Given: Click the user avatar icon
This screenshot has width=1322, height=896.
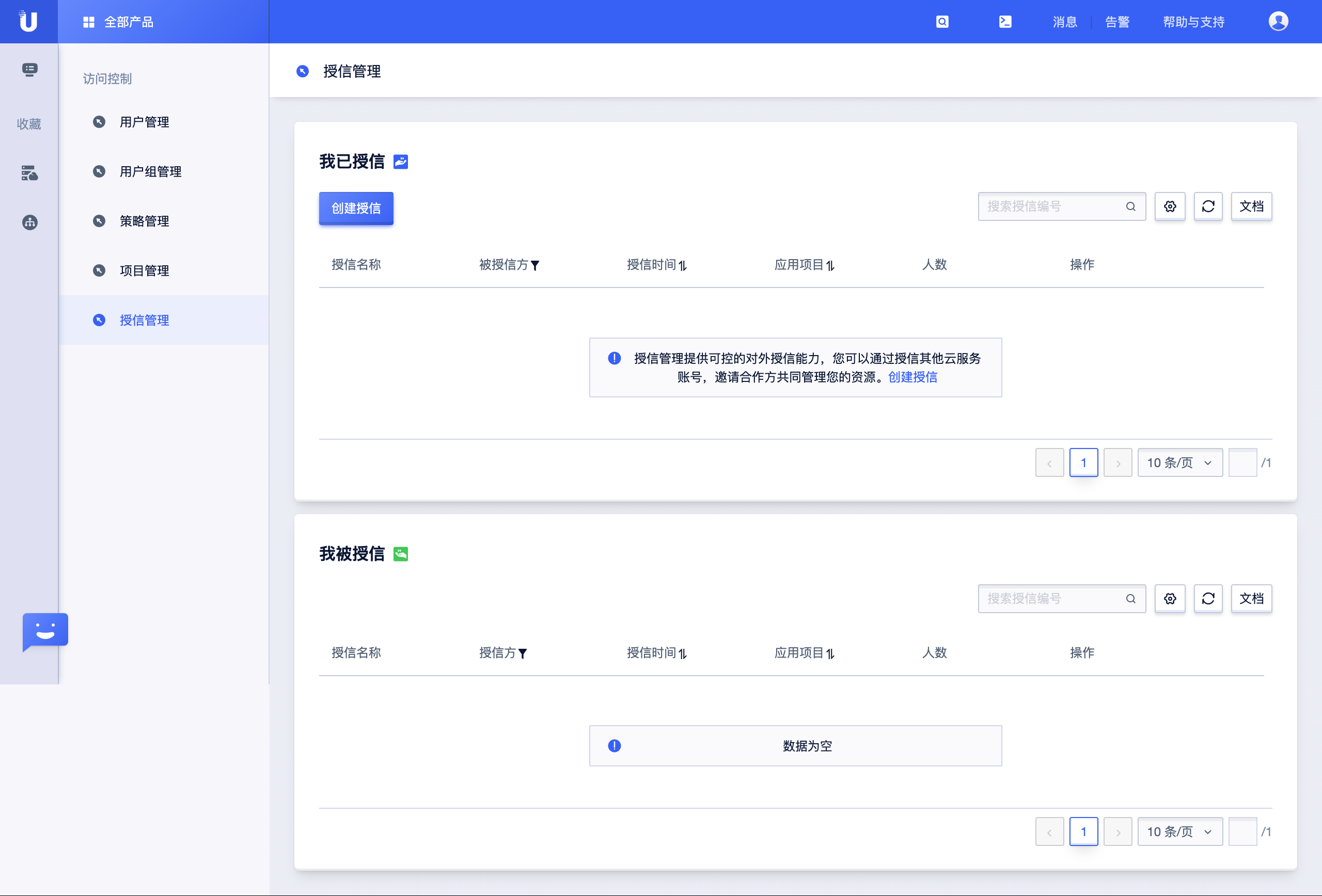Looking at the screenshot, I should [x=1278, y=22].
